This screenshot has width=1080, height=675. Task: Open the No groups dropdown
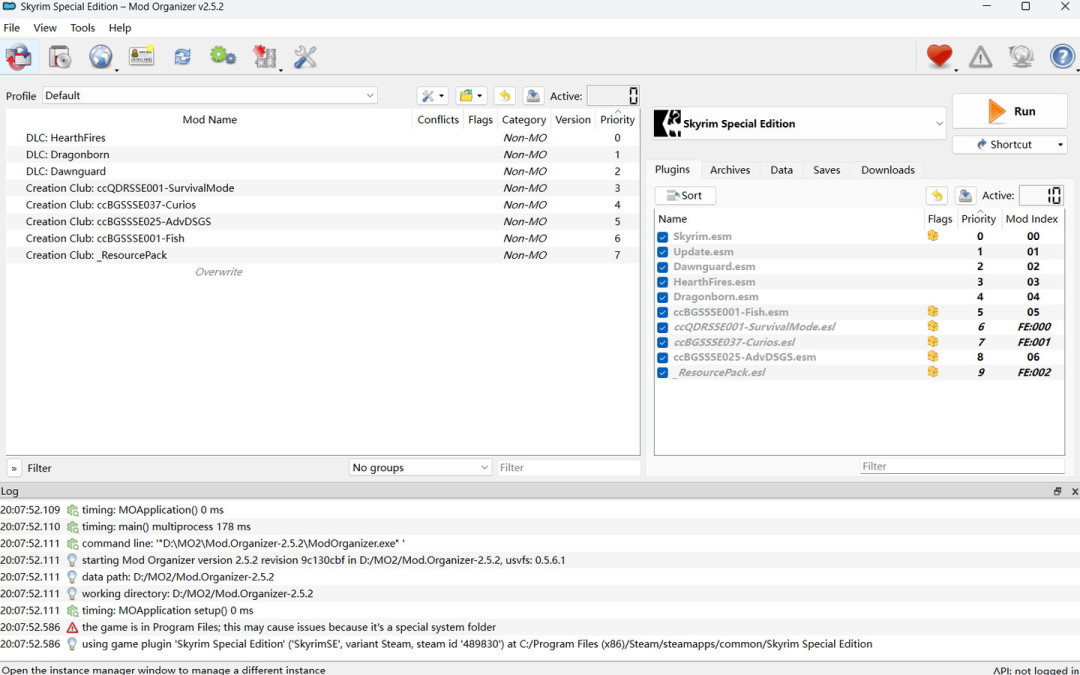pos(420,468)
